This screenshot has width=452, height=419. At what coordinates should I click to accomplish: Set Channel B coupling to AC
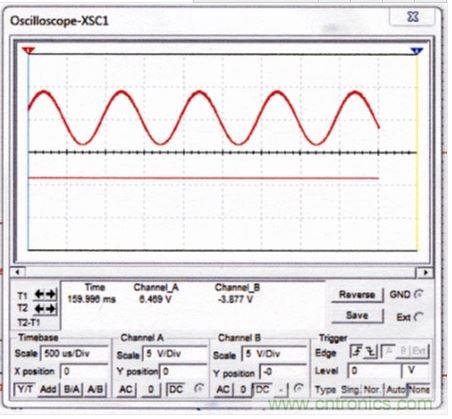223,389
